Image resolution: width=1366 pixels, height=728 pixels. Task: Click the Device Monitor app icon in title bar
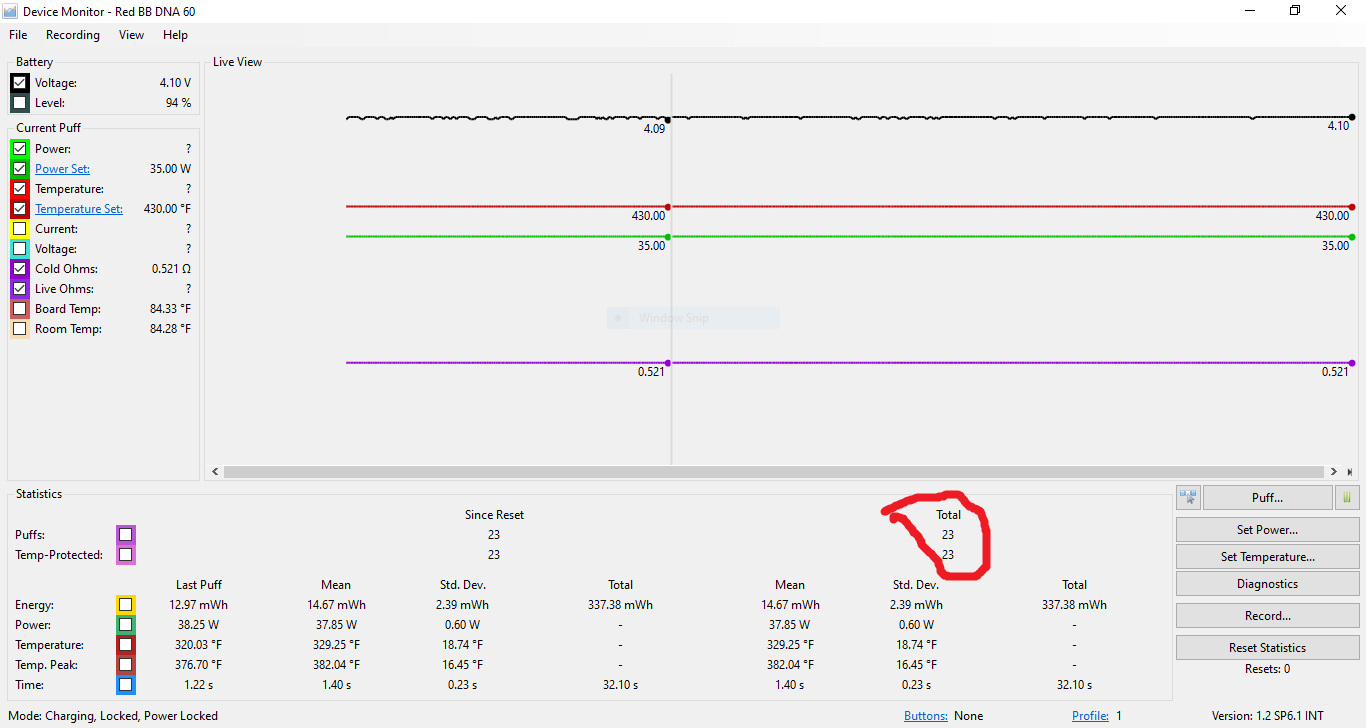[11, 11]
